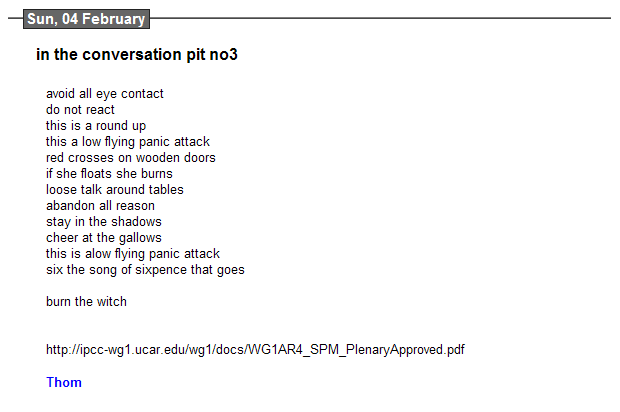This screenshot has width=620, height=412.
Task: Click the line 'if she floats she burns'
Action: [109, 174]
